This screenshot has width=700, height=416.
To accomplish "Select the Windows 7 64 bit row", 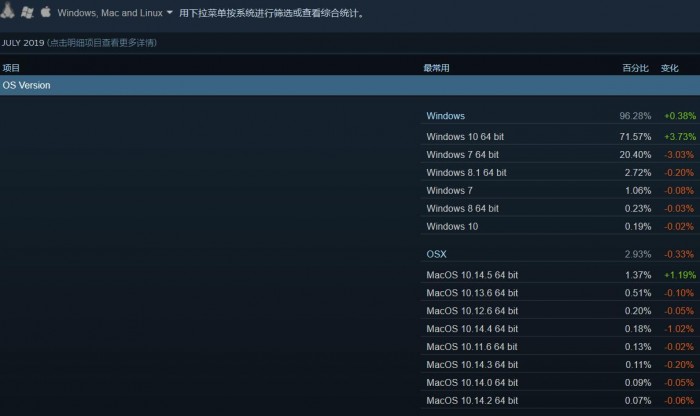I will 560,154.
